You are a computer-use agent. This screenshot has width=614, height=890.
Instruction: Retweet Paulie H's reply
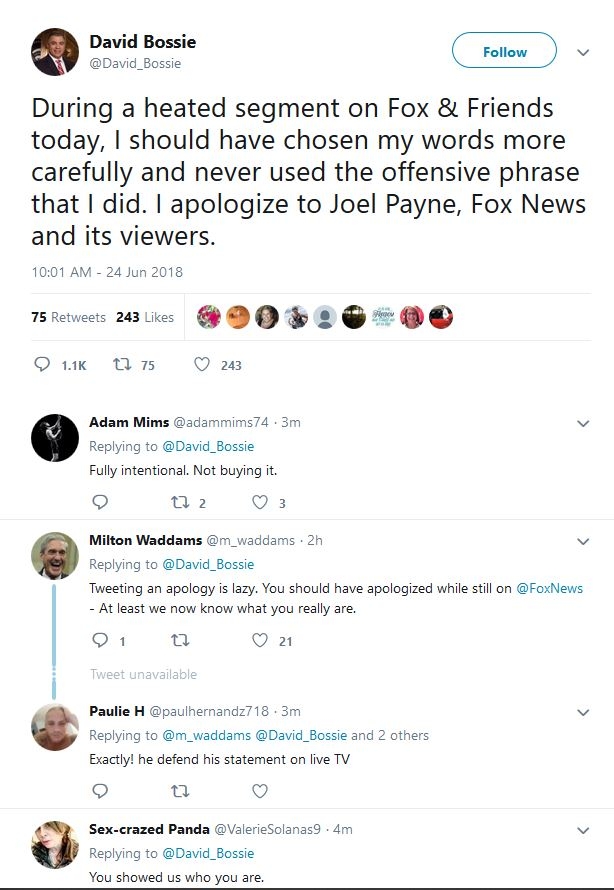[180, 791]
